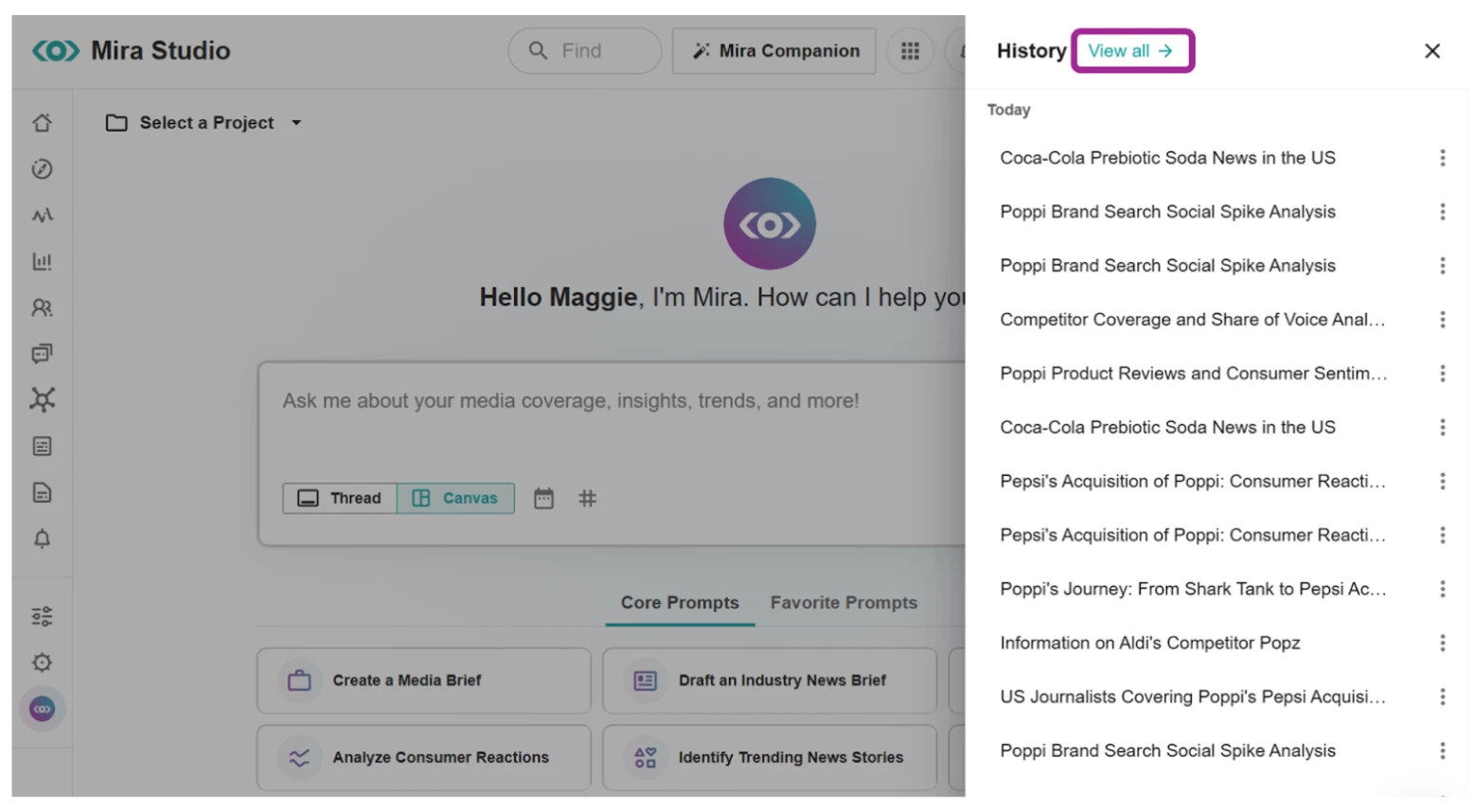Open US Journalists Covering Poppi's Pepsi history
This screenshot has height=812, width=1473.
[1193, 697]
